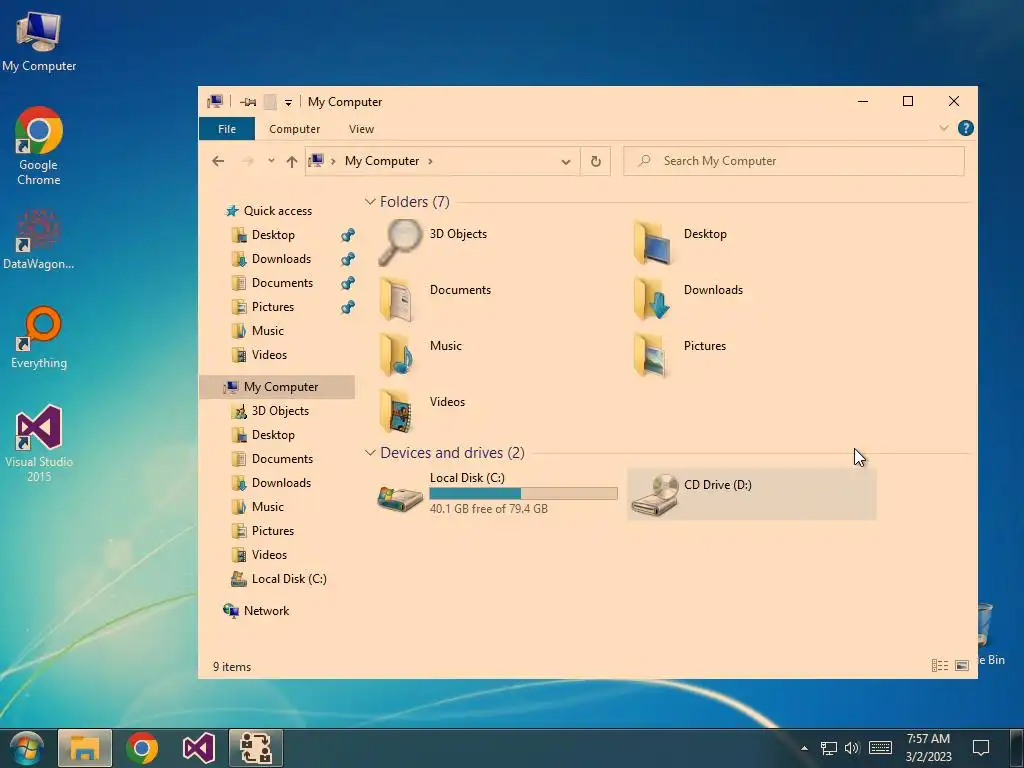The height and width of the screenshot is (768, 1024).
Task: Select the Pictures folder in Folders group
Action: pos(680,355)
